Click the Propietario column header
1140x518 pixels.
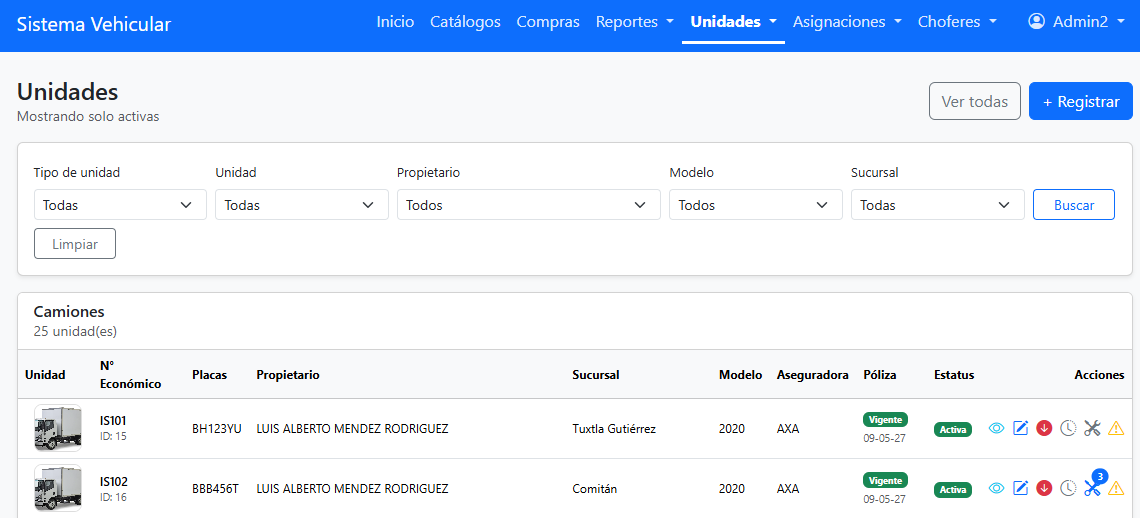pyautogui.click(x=288, y=375)
